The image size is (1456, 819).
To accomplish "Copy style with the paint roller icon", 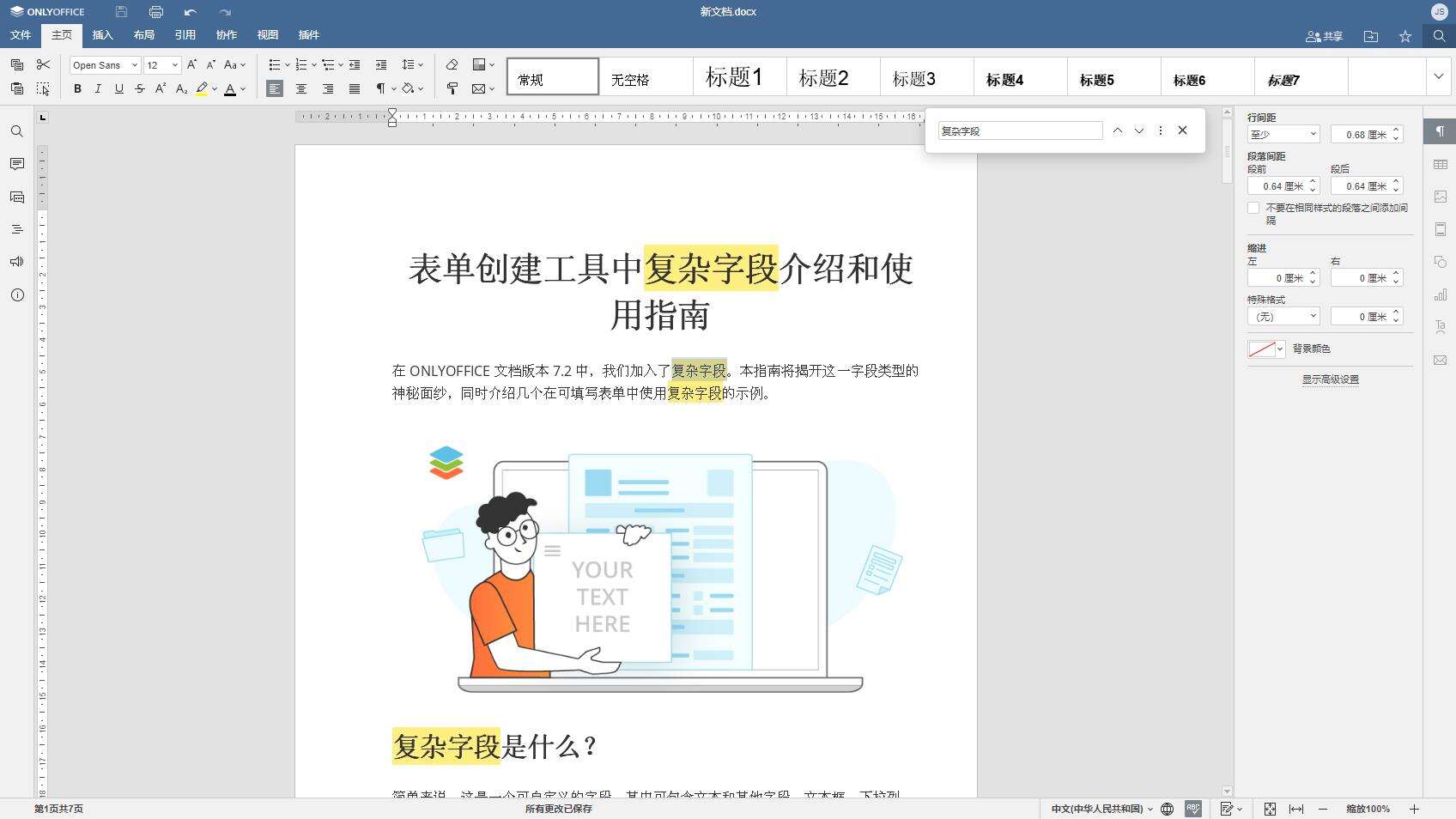I will click(452, 88).
